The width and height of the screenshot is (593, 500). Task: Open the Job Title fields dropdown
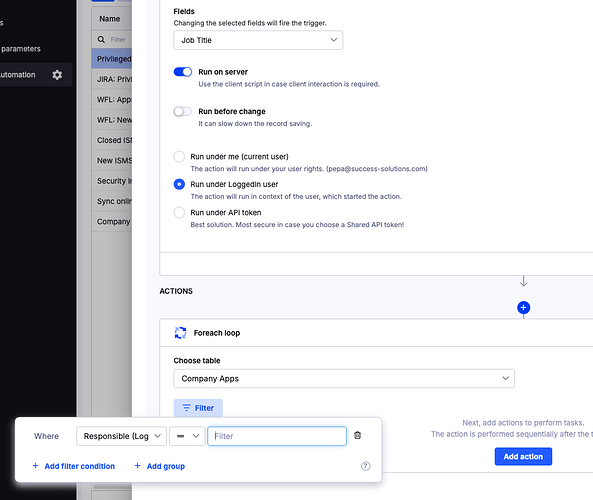[258, 40]
